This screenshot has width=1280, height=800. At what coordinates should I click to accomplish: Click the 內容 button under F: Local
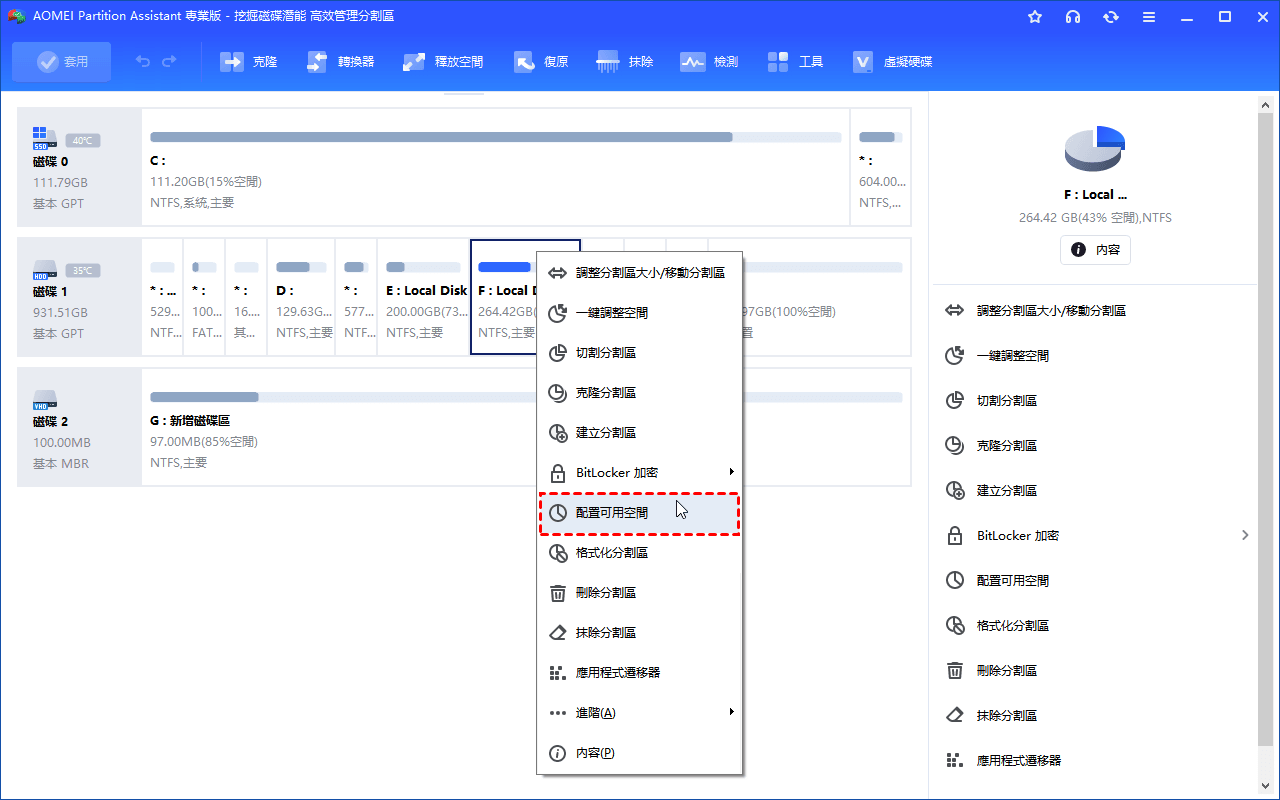(x=1095, y=250)
